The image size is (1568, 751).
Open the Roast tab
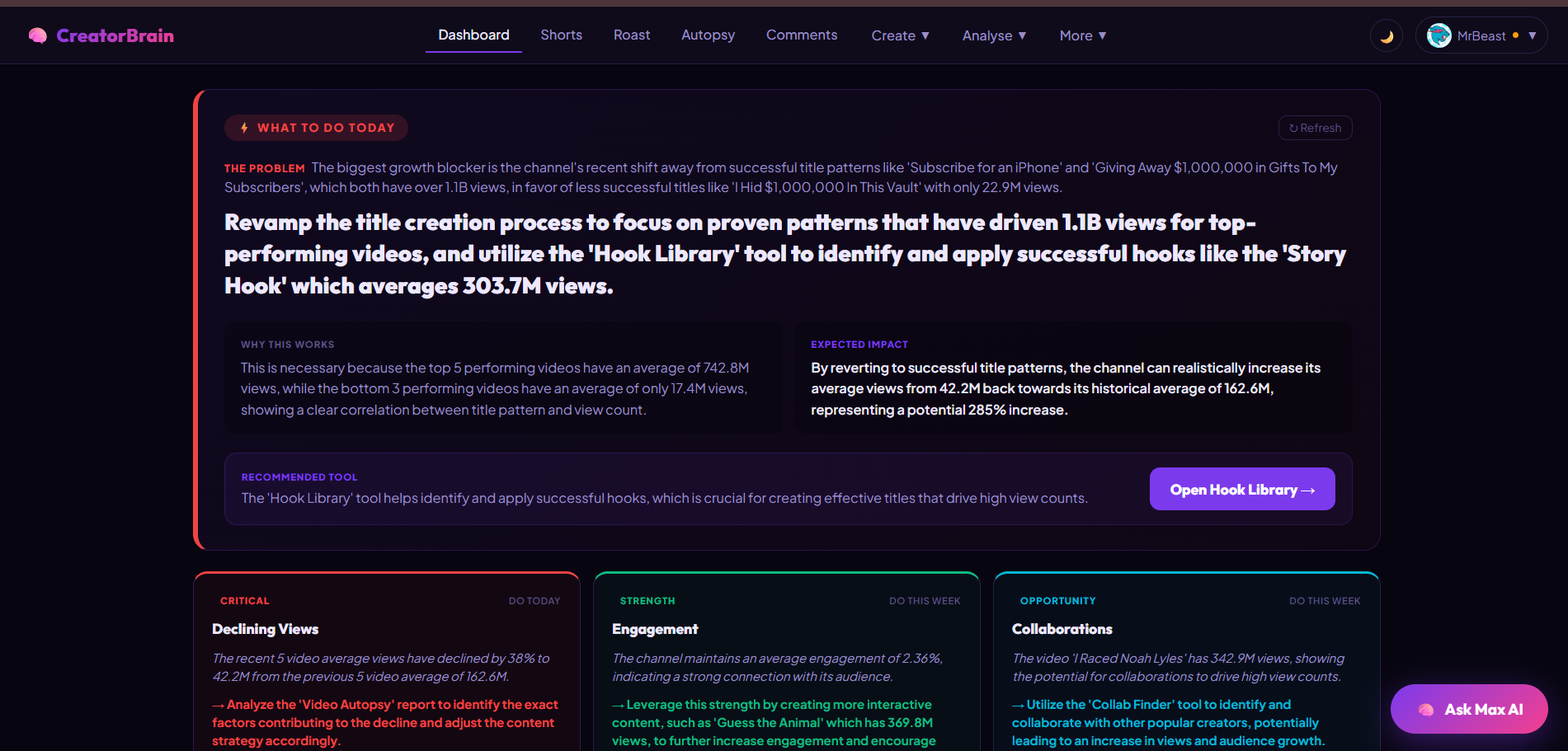tap(632, 35)
